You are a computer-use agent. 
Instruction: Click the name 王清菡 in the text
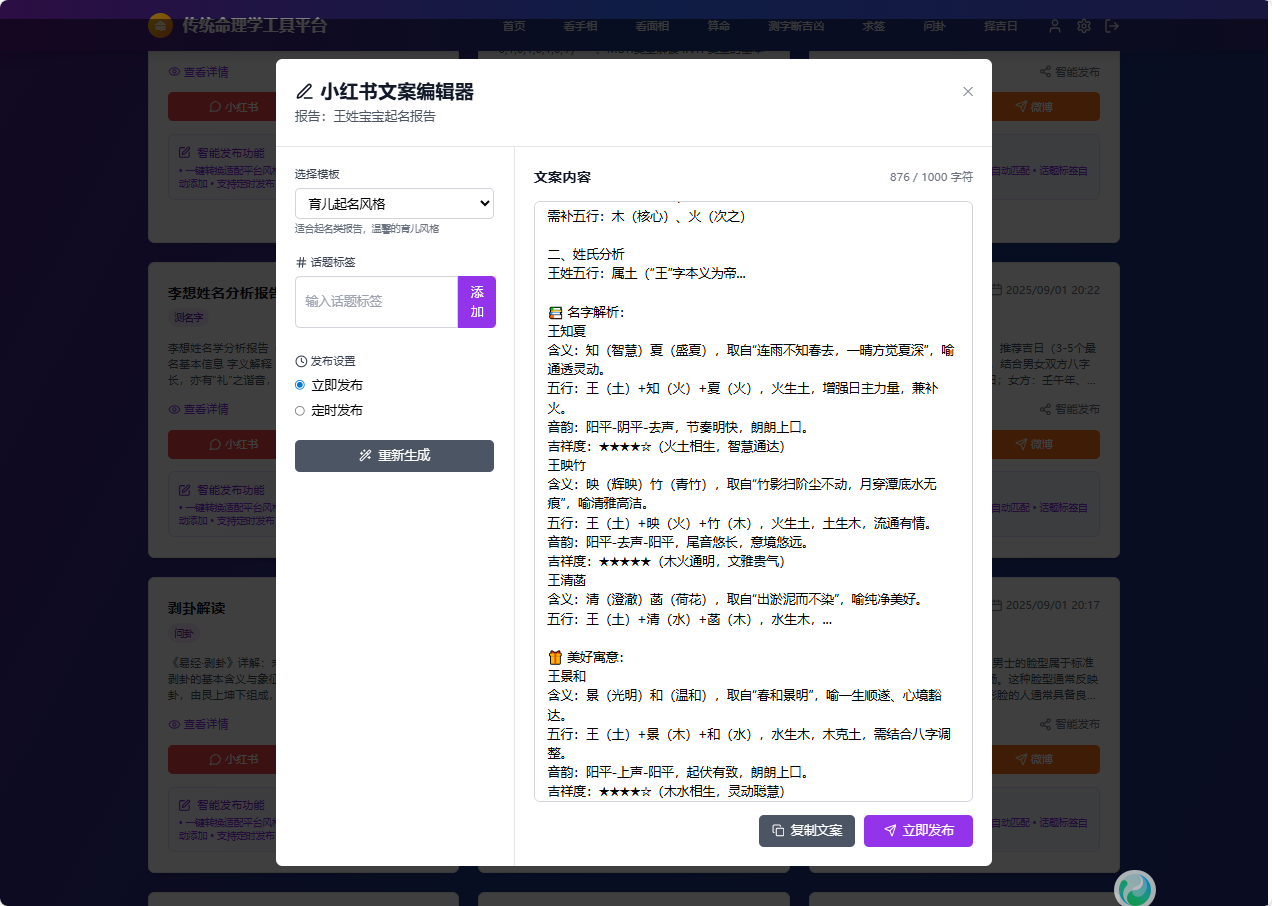coord(566,580)
